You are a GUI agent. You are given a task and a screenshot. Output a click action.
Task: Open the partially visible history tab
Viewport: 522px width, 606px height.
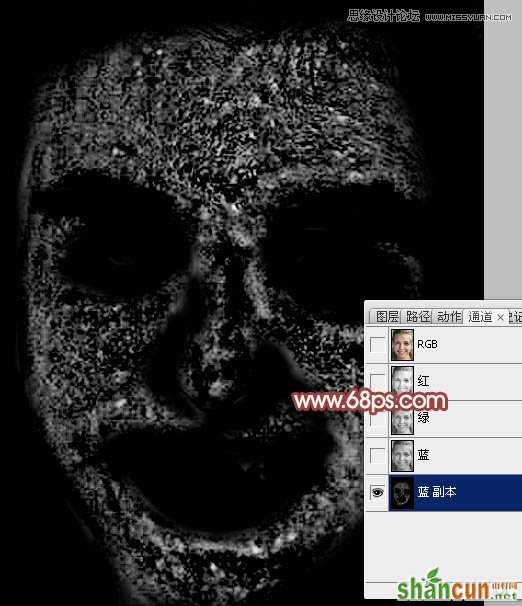(x=515, y=317)
